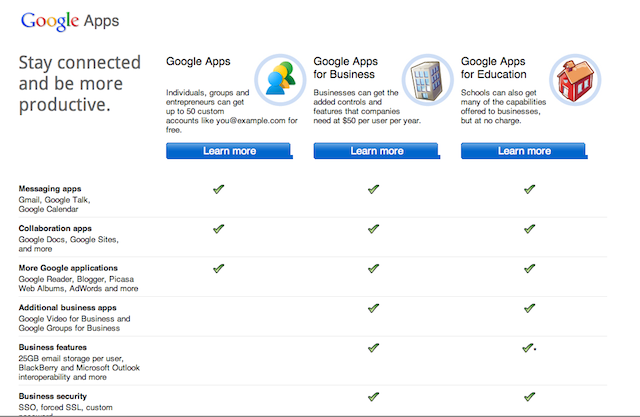Image resolution: width=640 pixels, height=417 pixels.
Task: Click Learn more under Google Apps
Action: [x=229, y=151]
